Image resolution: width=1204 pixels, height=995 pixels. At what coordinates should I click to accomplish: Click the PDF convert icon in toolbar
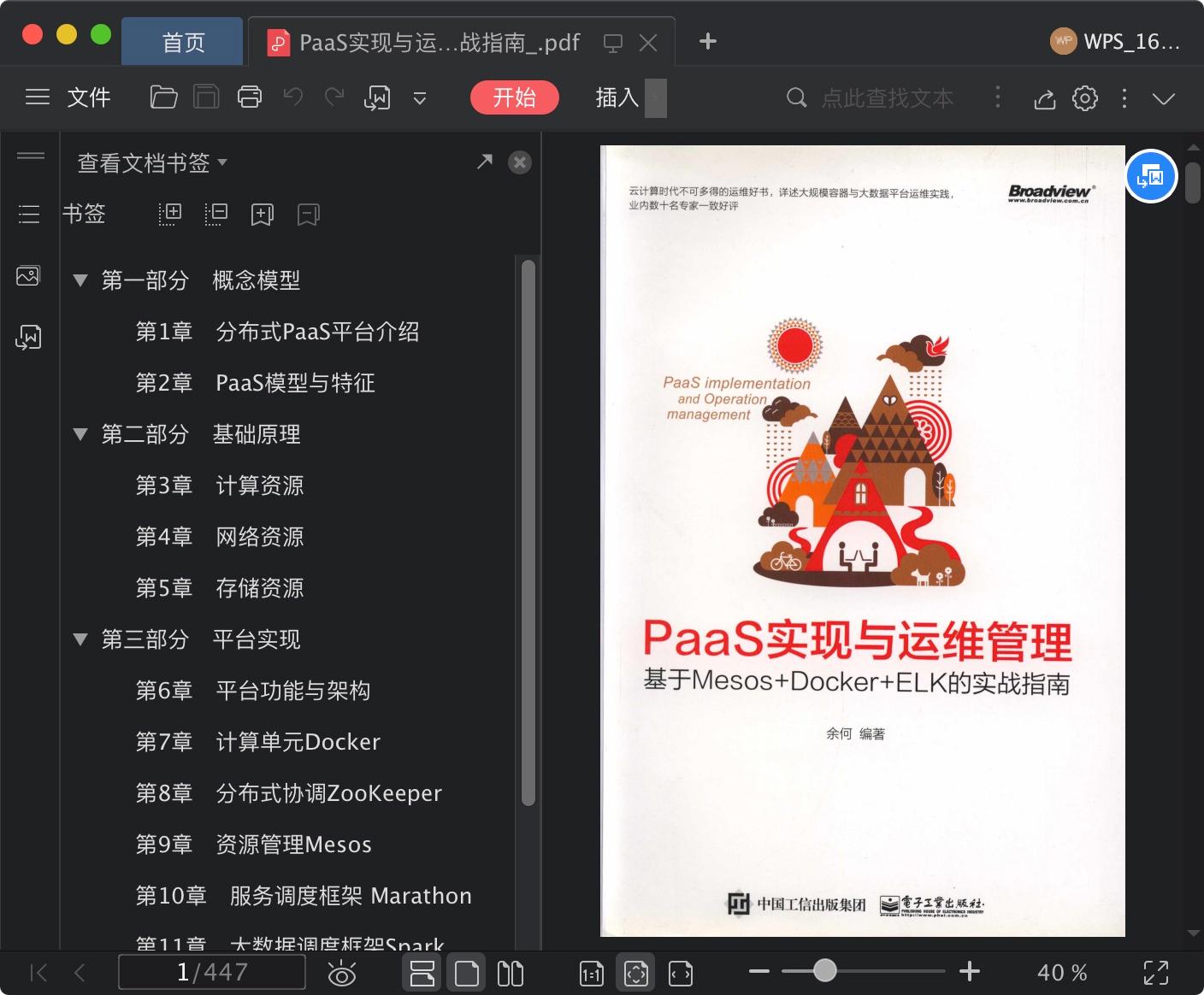click(x=377, y=97)
